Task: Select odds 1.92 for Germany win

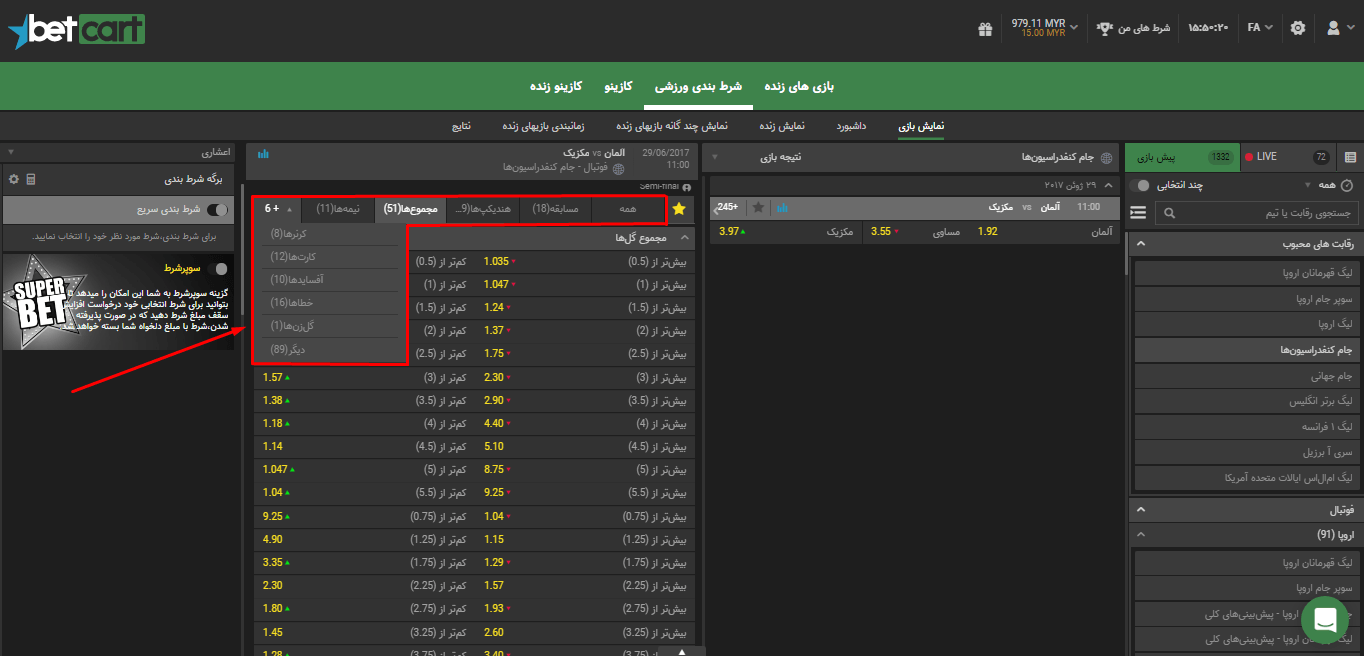Action: coord(987,231)
